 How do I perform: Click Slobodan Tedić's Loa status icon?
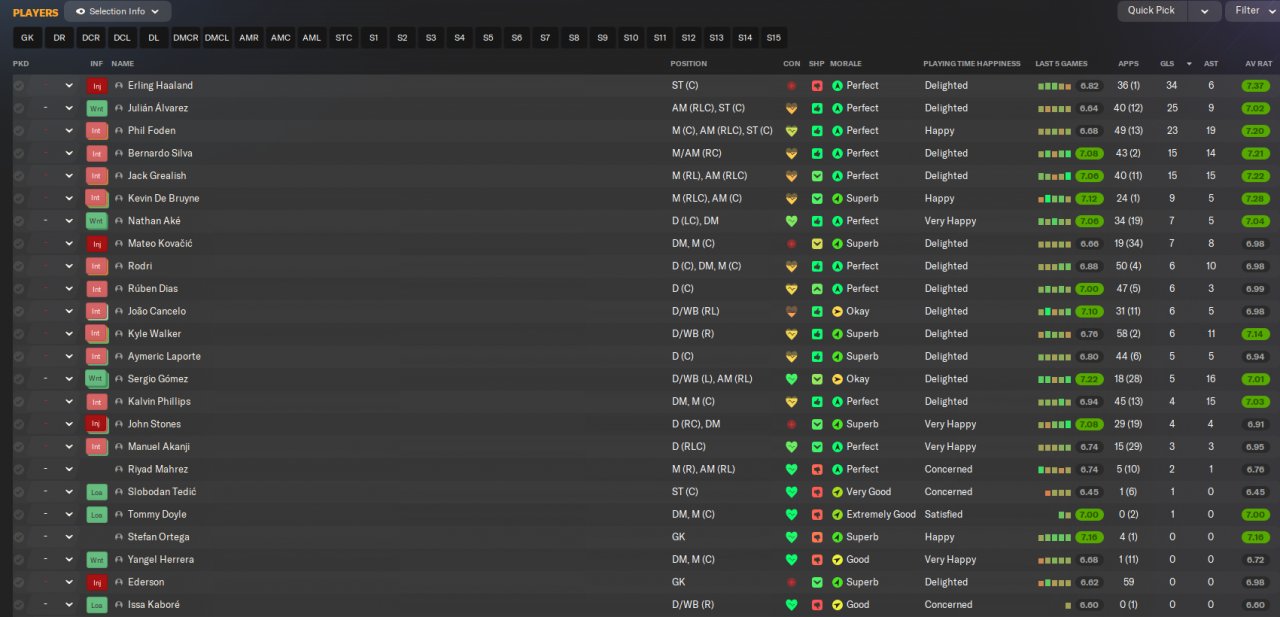pyautogui.click(x=97, y=492)
